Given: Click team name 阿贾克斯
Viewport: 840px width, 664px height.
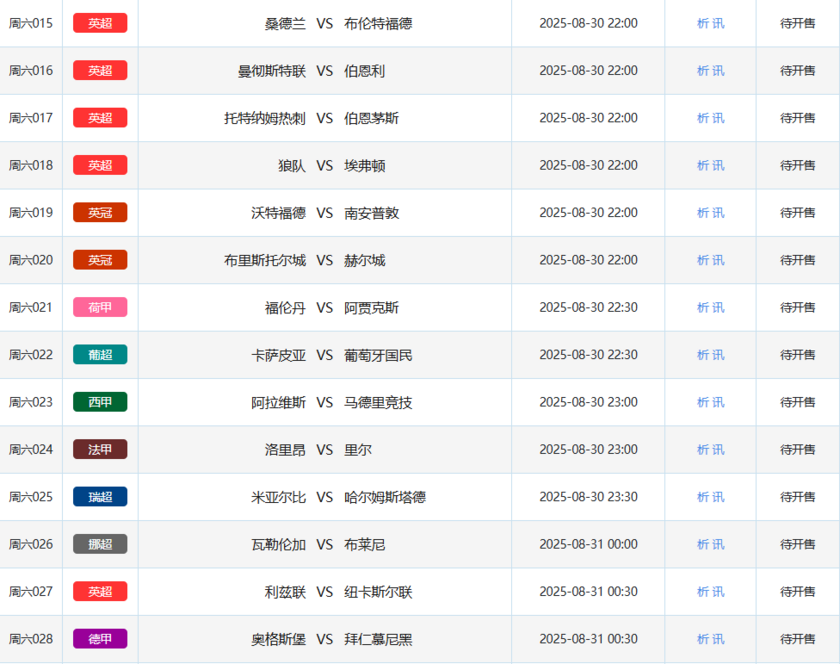Looking at the screenshot, I should (x=371, y=308).
